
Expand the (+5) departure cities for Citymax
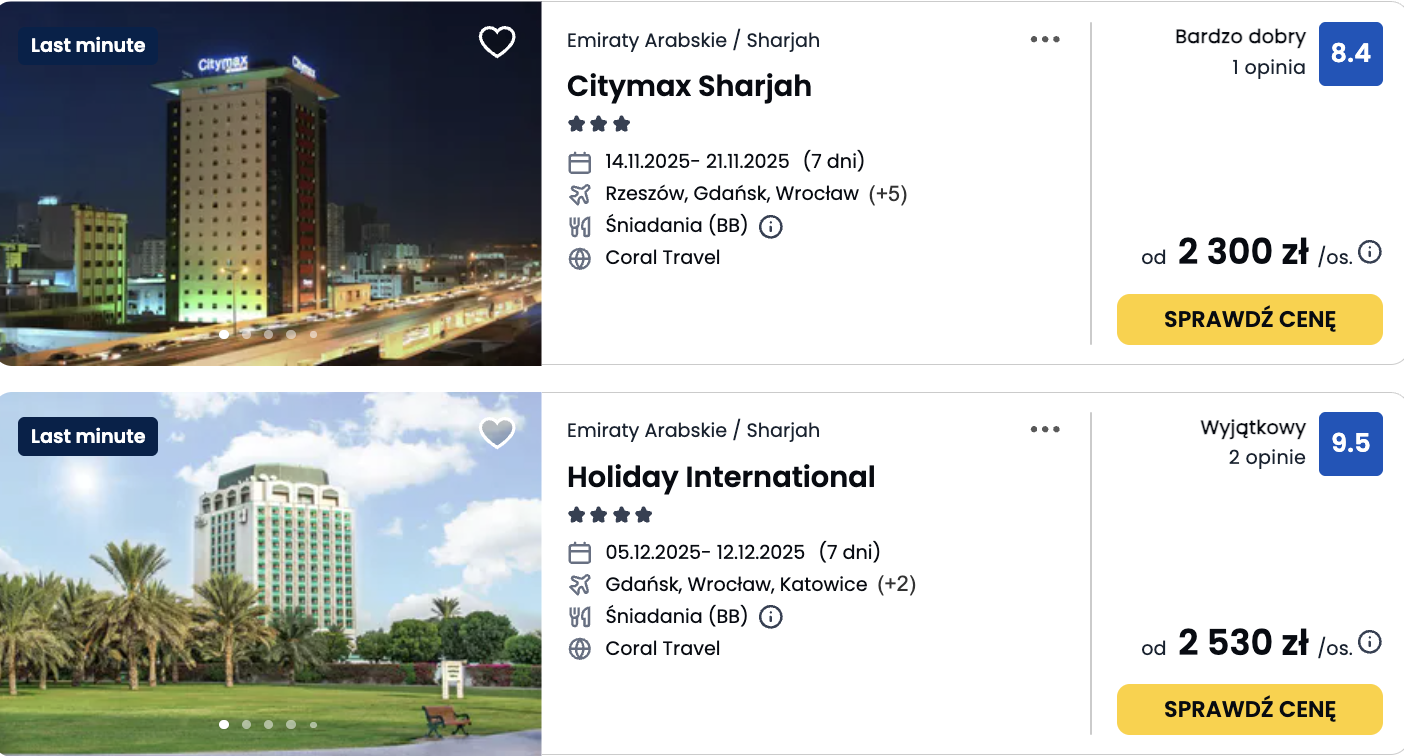(x=889, y=194)
